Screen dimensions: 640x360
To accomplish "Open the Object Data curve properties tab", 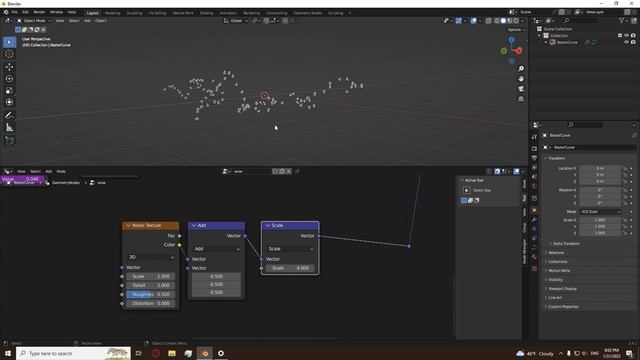I will 534,248.
